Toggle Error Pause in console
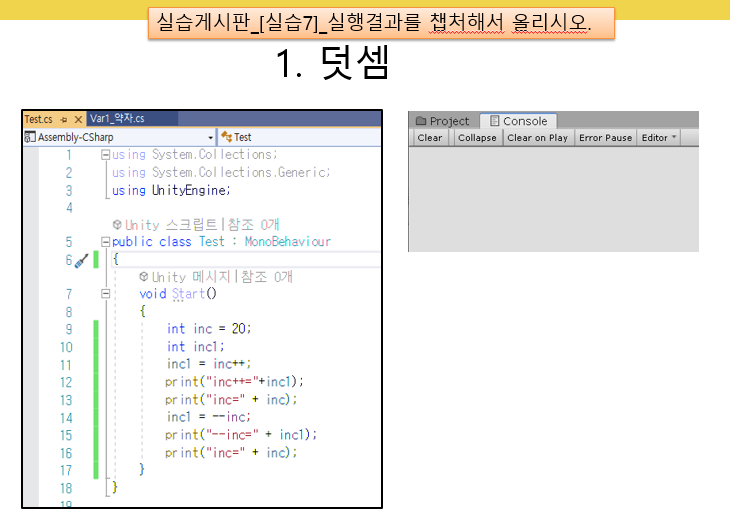 605,138
